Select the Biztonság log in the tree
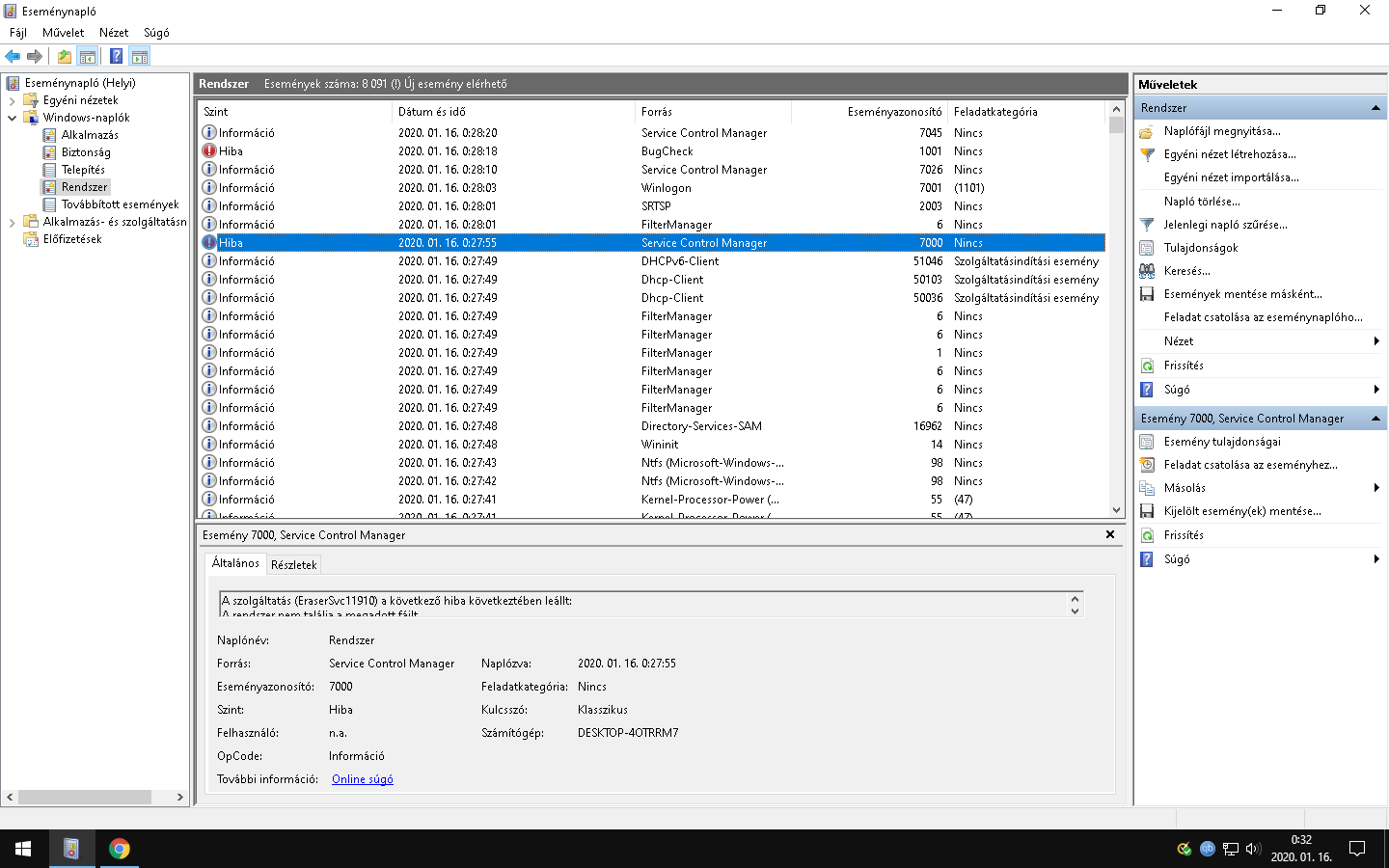The image size is (1389, 868). (86, 152)
